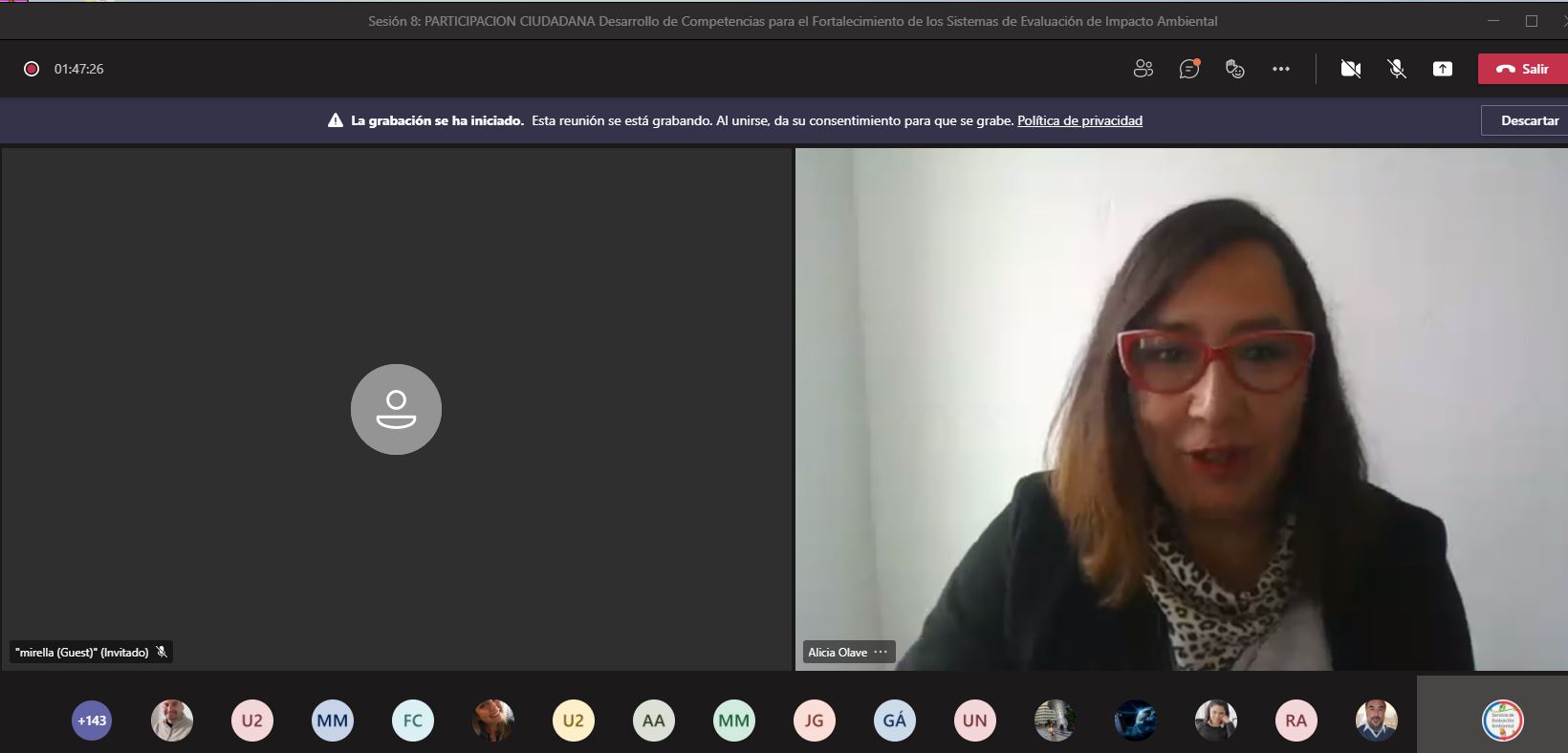Click the Servicio de Evaluación Ambiental logo avatar

1502,721
